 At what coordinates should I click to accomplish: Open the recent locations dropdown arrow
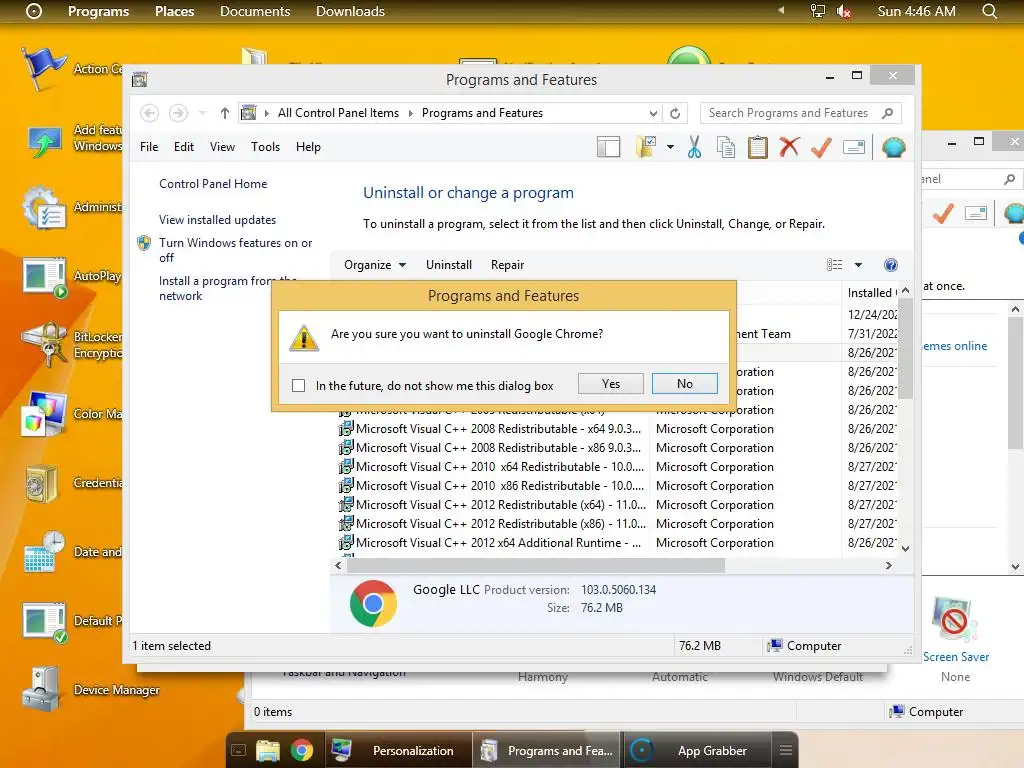202,113
